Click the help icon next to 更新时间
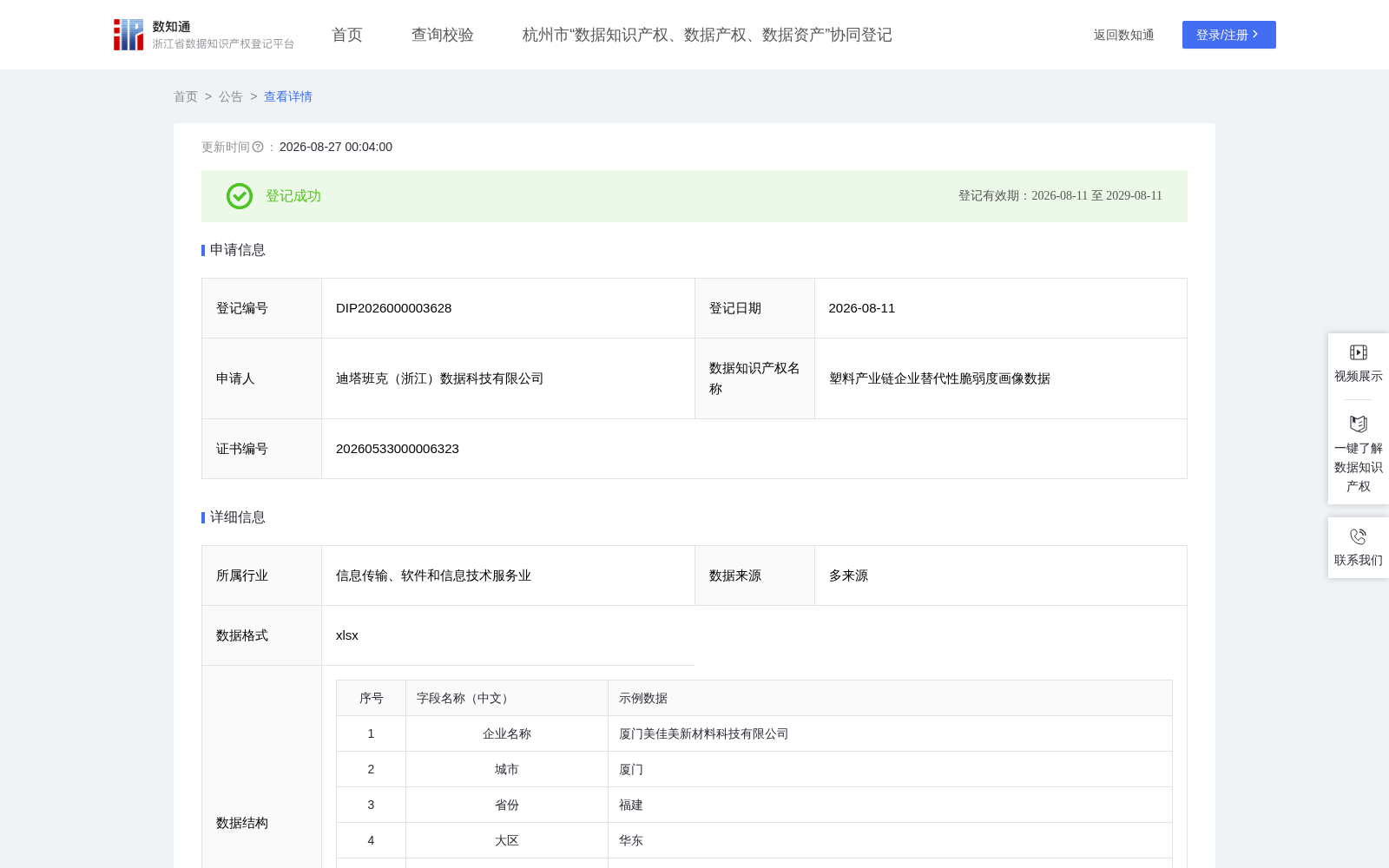The image size is (1389, 868). coord(258,147)
